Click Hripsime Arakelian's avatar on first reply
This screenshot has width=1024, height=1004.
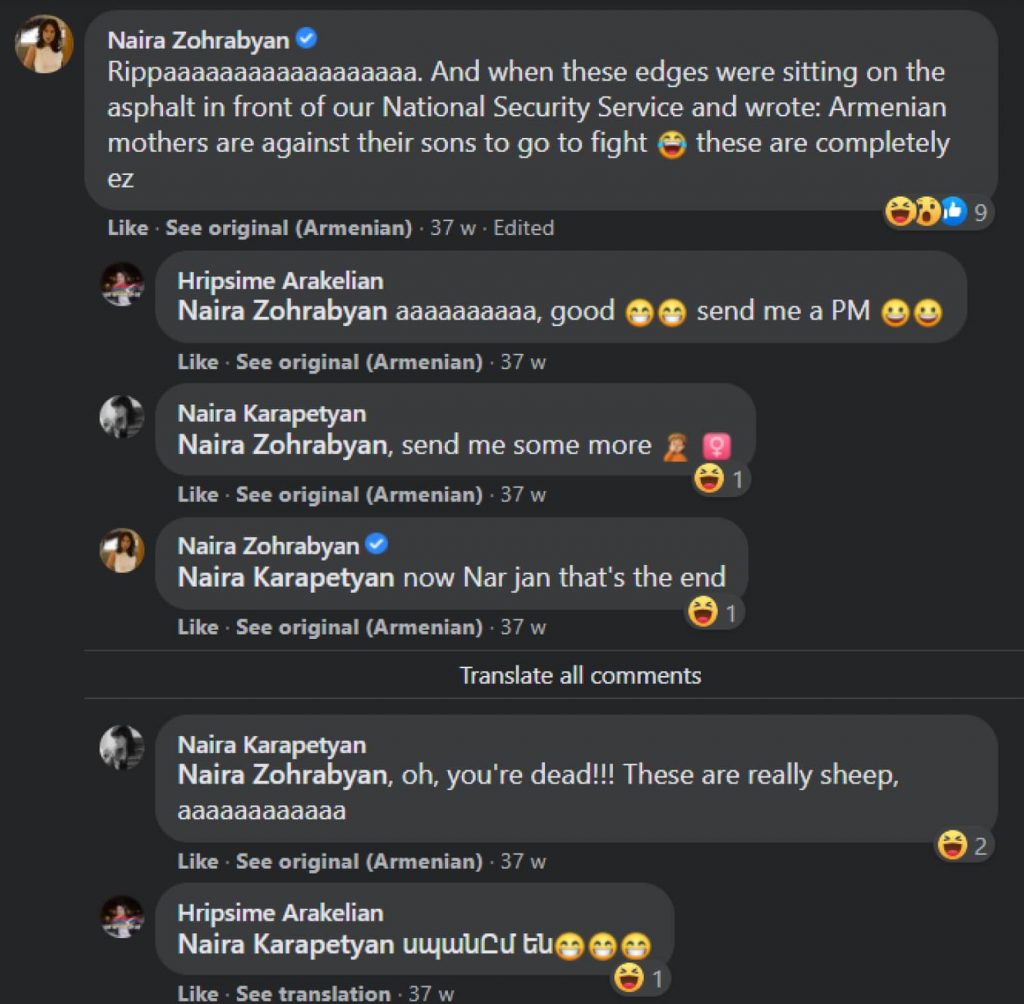click(x=122, y=284)
